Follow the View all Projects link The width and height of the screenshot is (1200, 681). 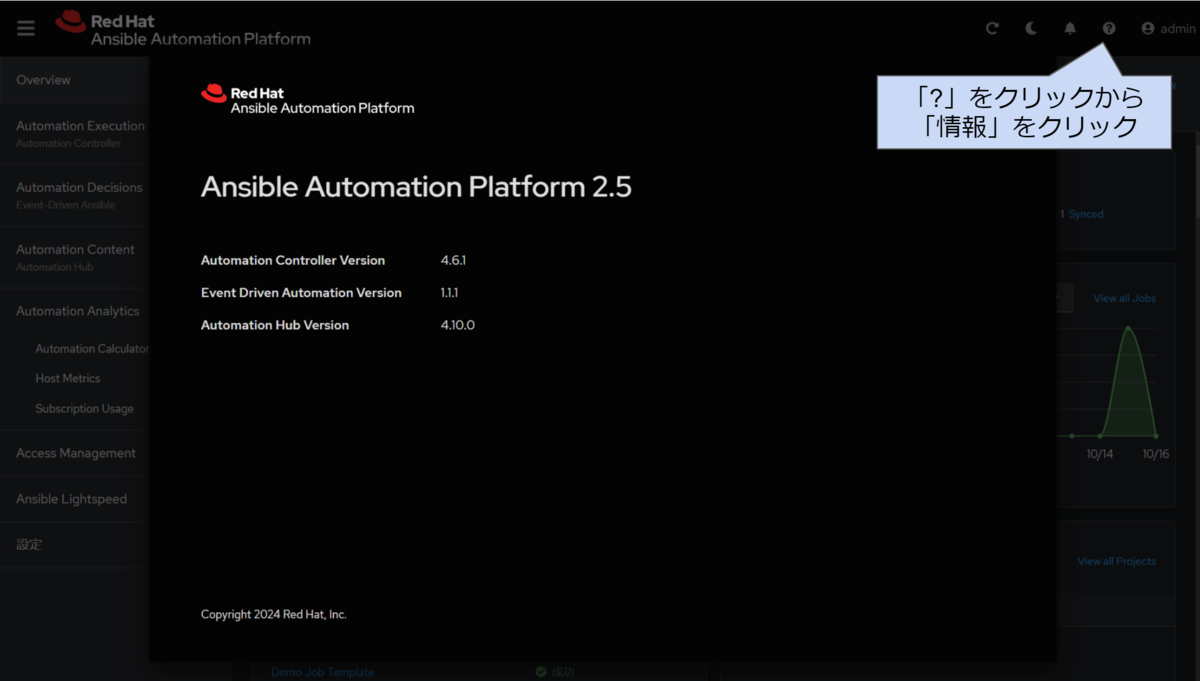tap(1116, 561)
